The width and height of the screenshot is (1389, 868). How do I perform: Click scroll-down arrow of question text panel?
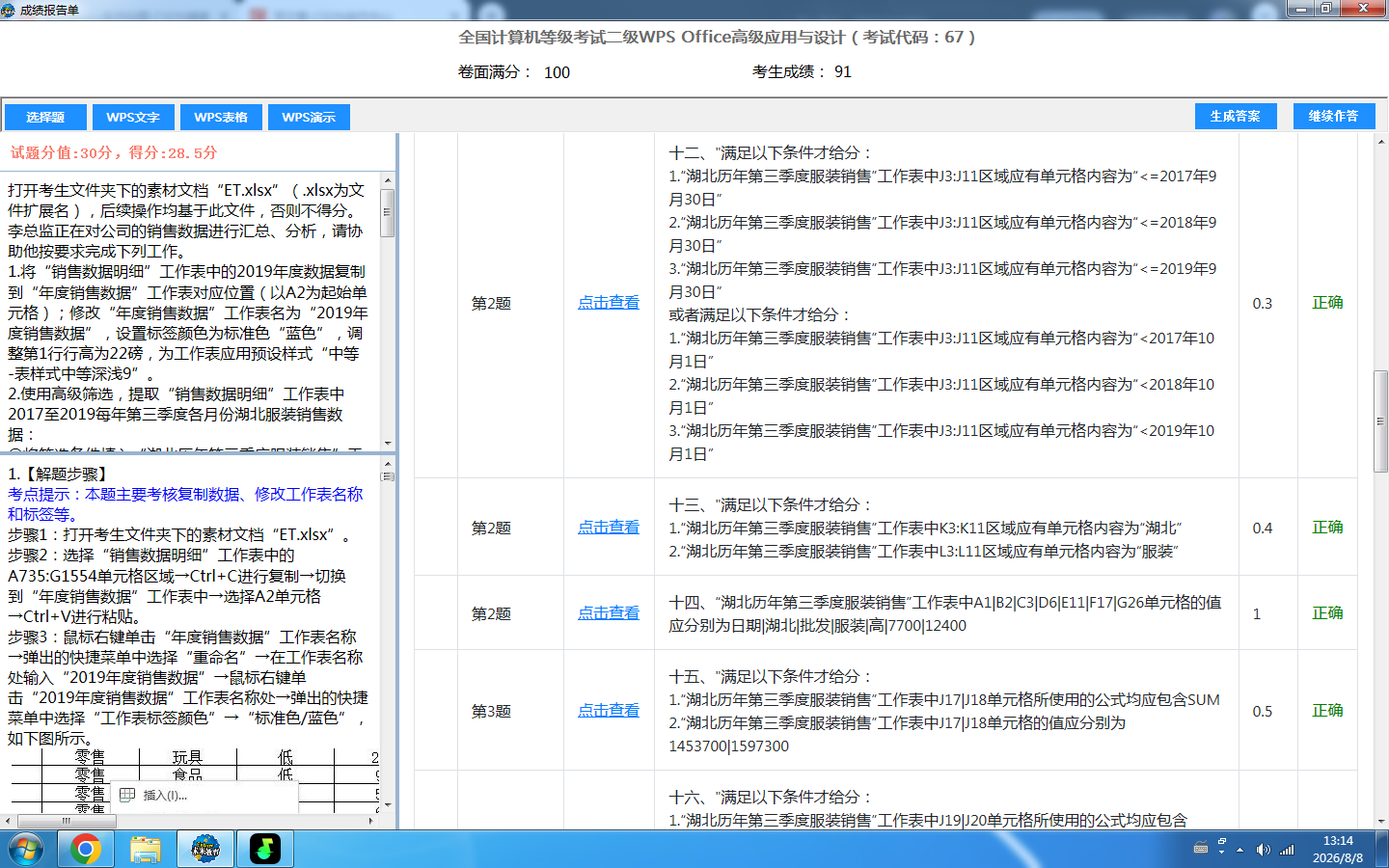click(x=388, y=443)
